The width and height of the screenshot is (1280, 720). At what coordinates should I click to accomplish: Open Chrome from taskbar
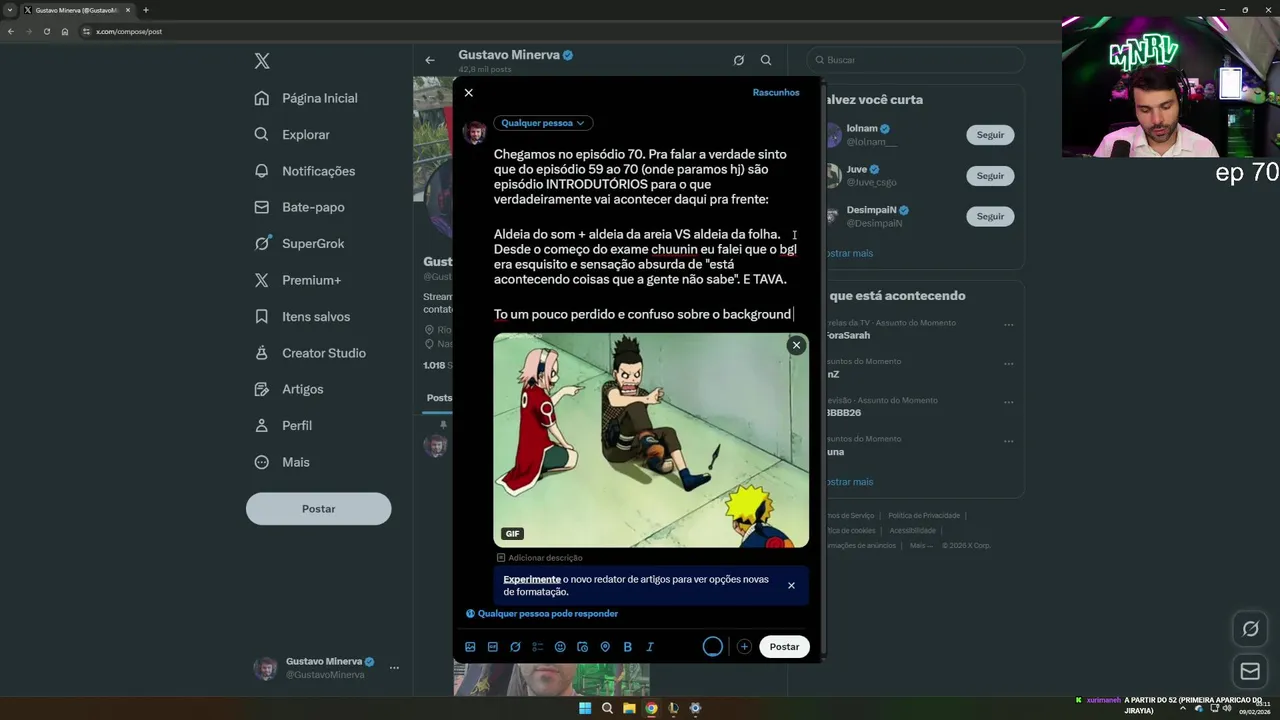point(651,708)
